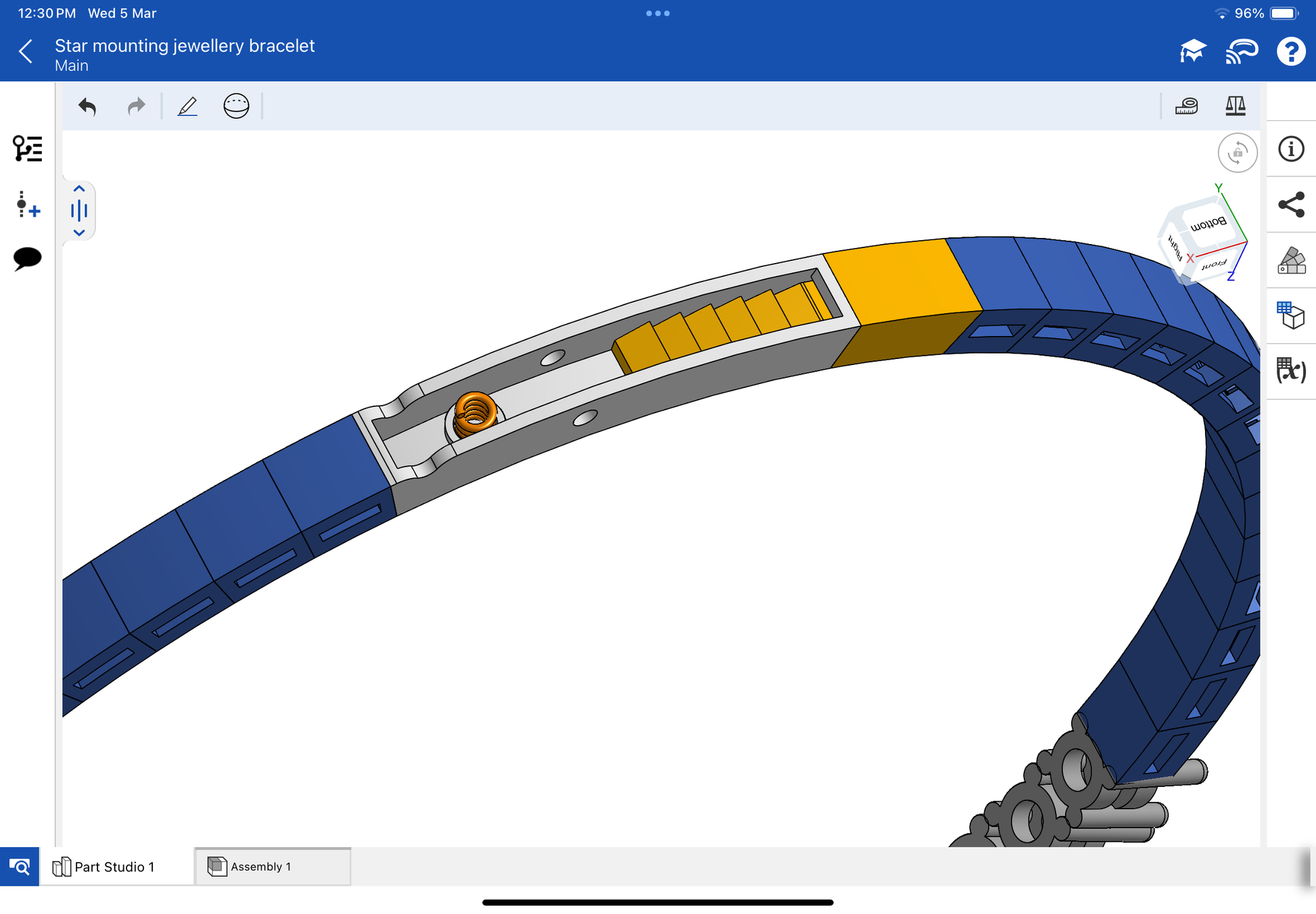The width and height of the screenshot is (1316, 914).
Task: Click the Bottom face of view cube
Action: coord(1208,224)
